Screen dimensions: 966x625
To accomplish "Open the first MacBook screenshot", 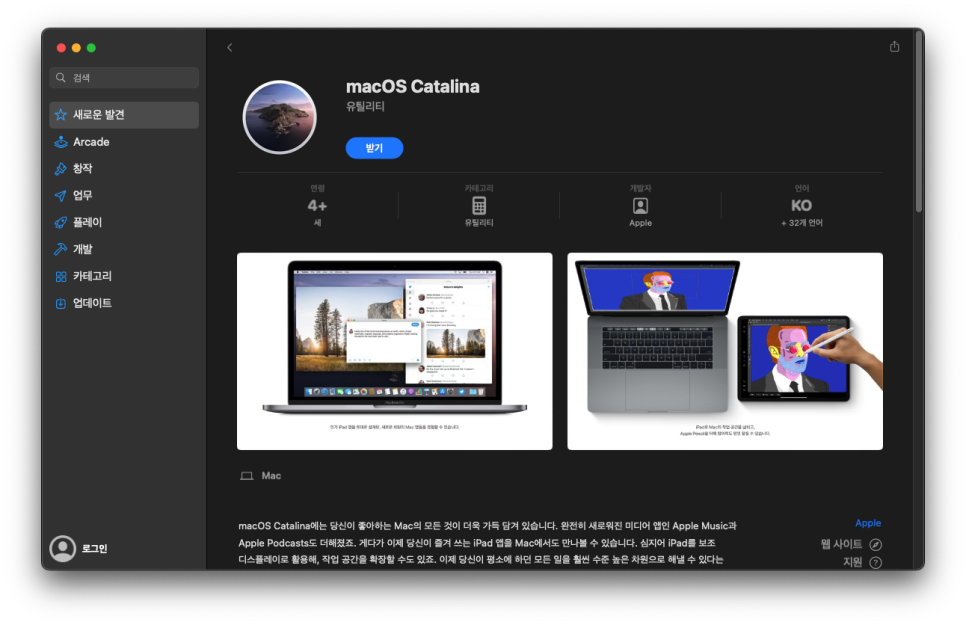I will (395, 351).
